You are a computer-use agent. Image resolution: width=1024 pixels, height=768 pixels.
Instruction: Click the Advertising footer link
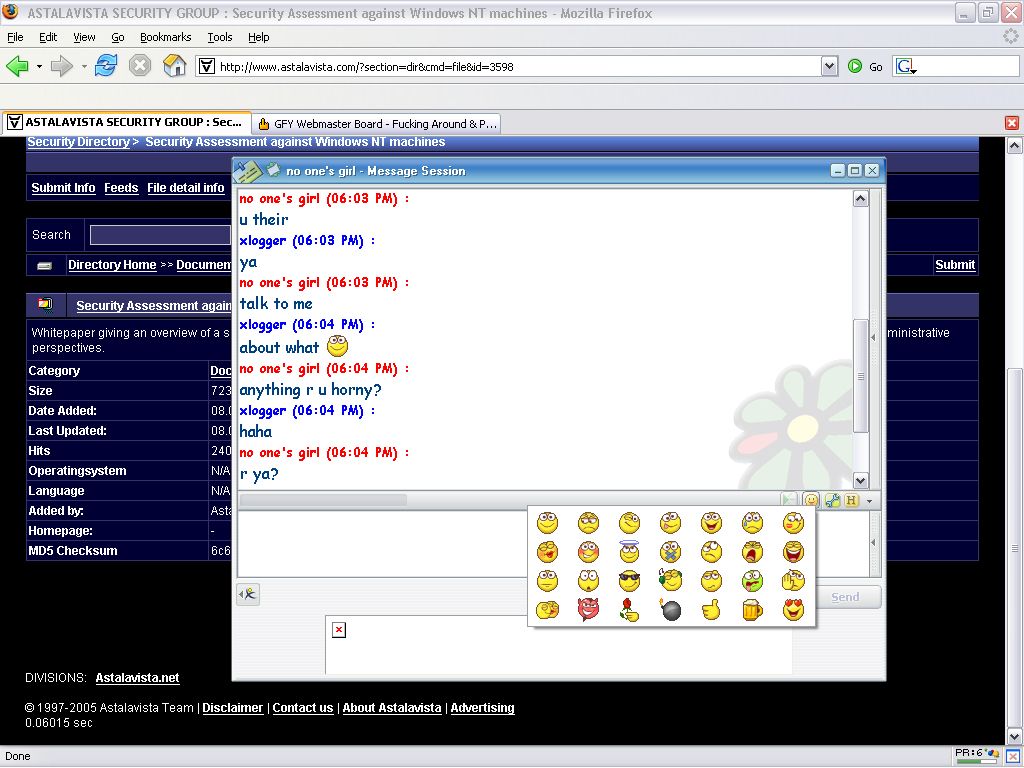(483, 708)
